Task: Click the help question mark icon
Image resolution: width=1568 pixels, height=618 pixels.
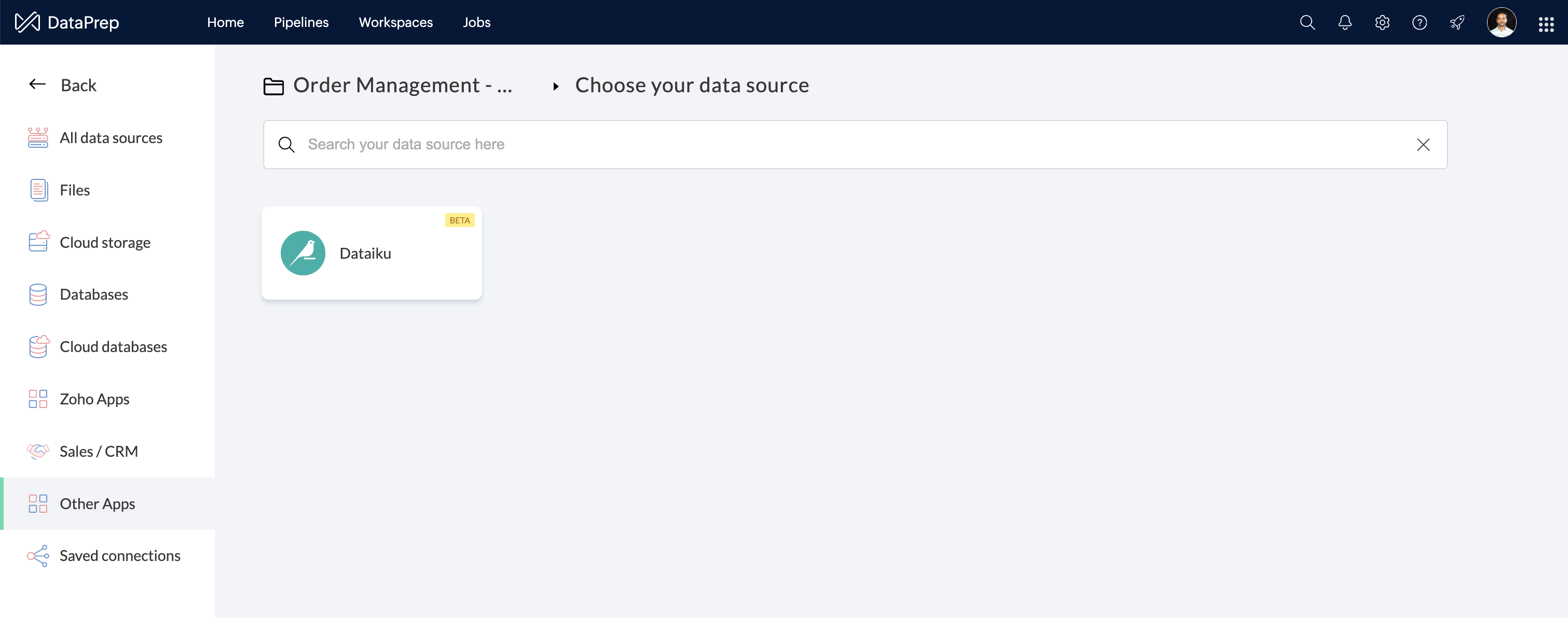Action: click(x=1419, y=22)
